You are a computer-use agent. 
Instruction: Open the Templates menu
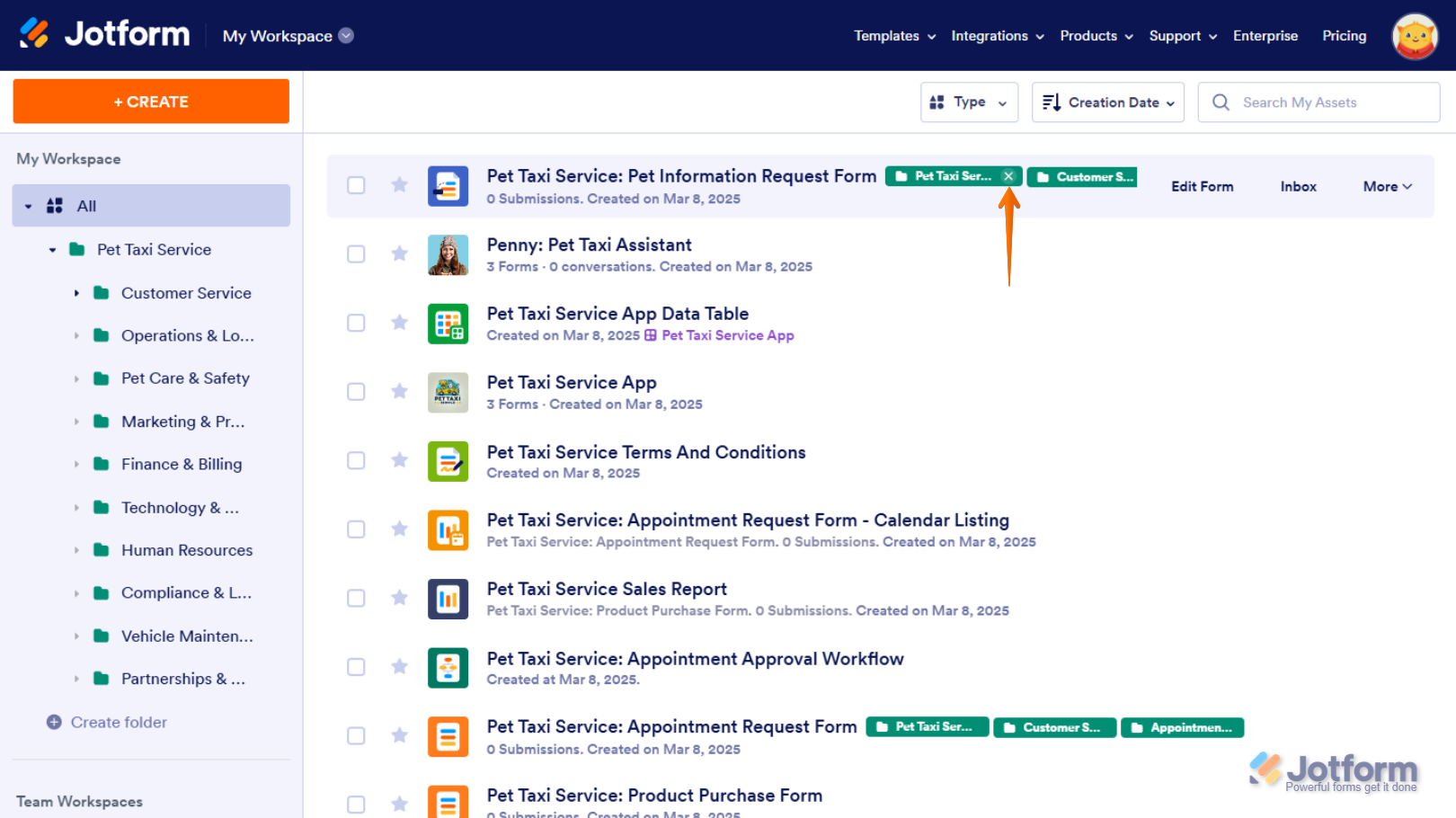point(895,36)
